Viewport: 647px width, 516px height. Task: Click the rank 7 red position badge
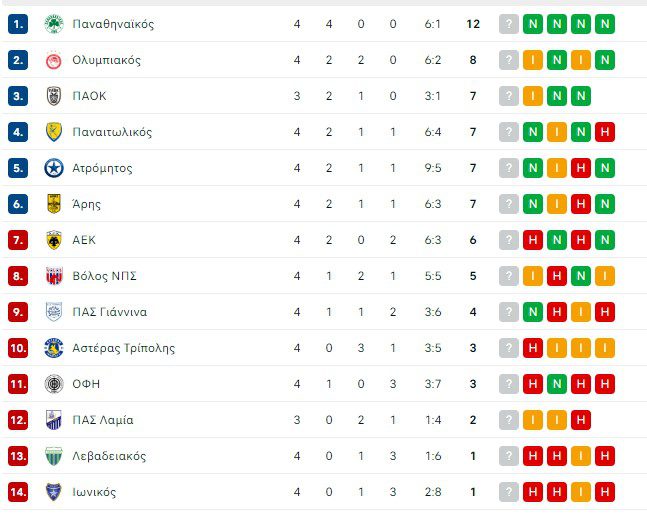pos(18,240)
